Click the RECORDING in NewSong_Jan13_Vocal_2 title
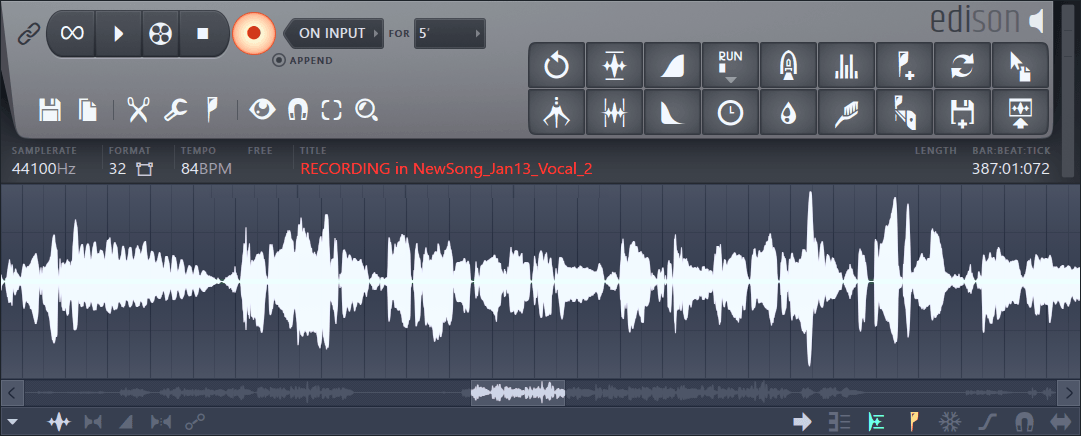The height and width of the screenshot is (436, 1081). click(447, 169)
